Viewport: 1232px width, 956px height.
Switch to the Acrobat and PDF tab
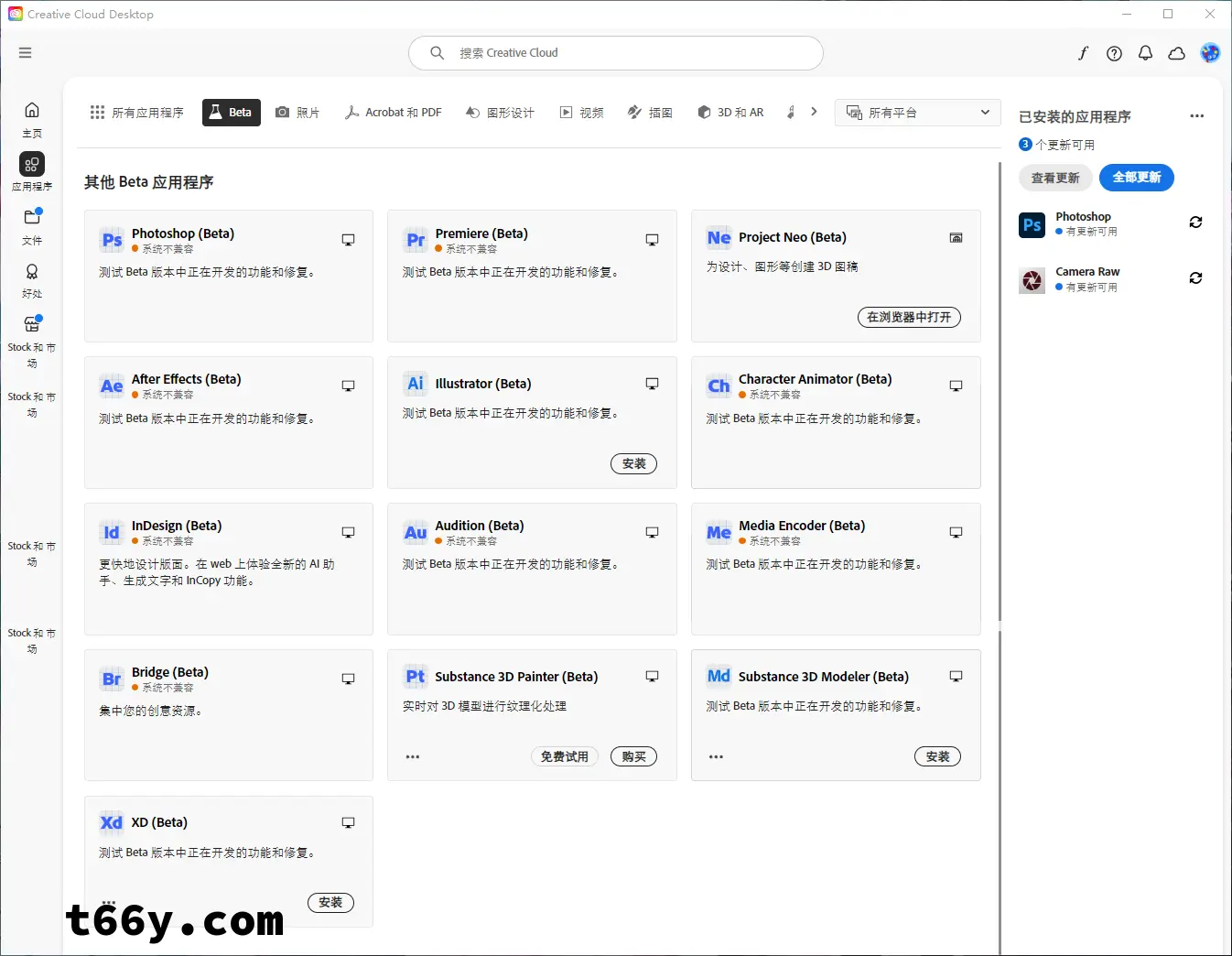394,113
